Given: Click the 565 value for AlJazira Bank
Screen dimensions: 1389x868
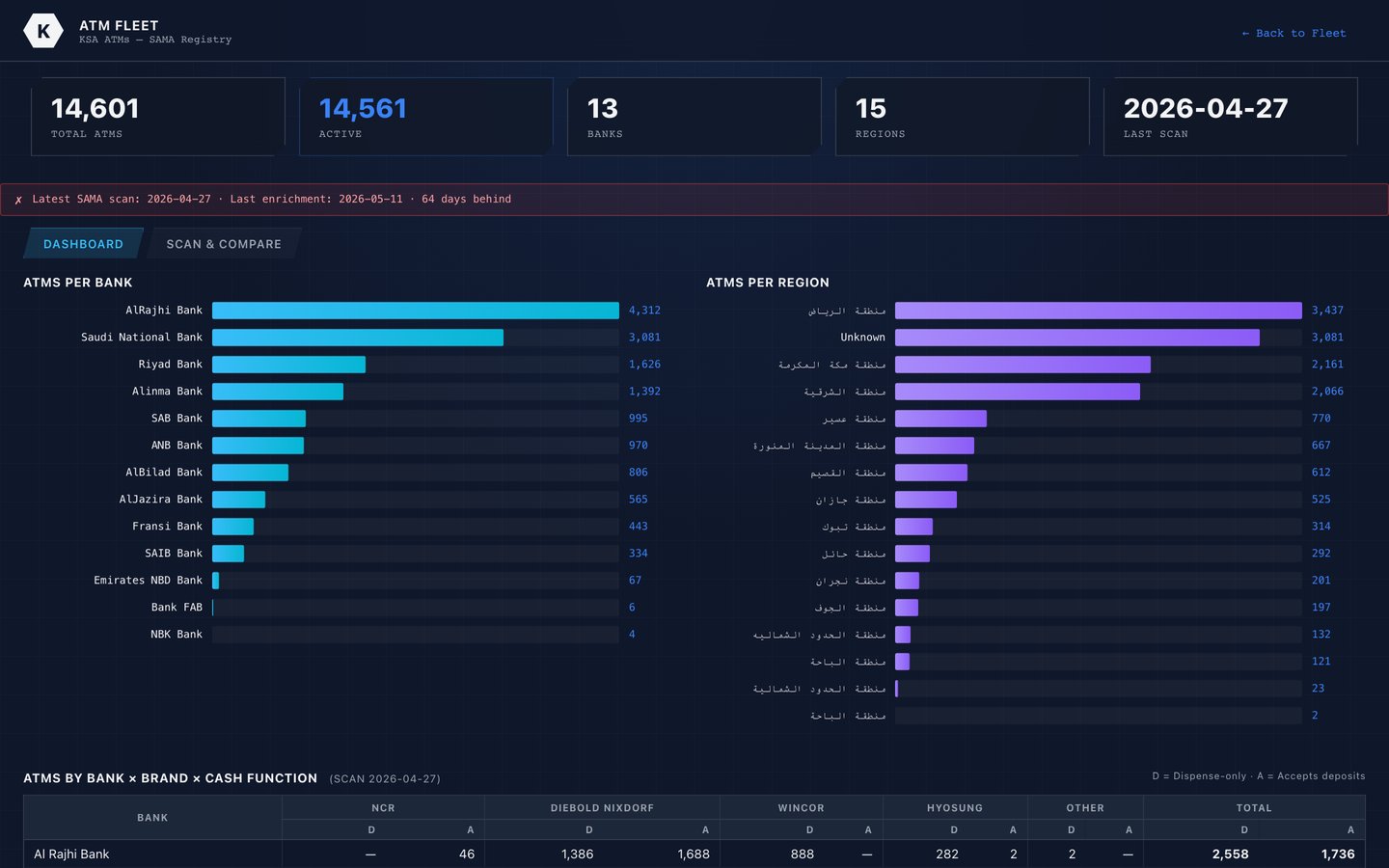Looking at the screenshot, I should pos(639,500).
